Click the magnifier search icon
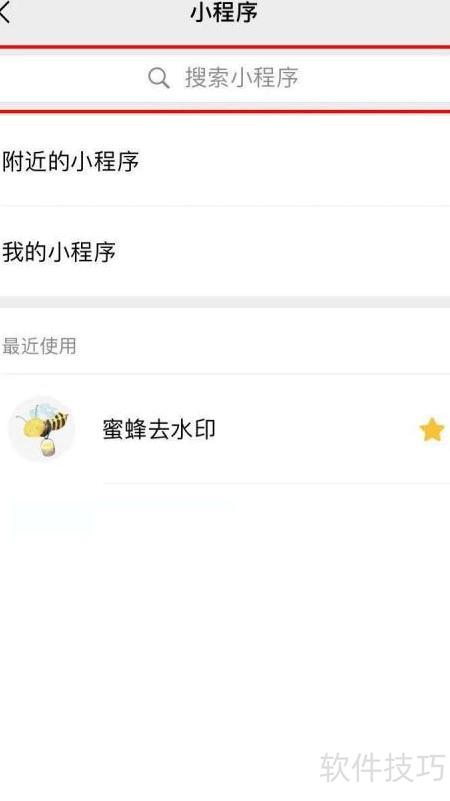This screenshot has height=801, width=450. pos(159,78)
